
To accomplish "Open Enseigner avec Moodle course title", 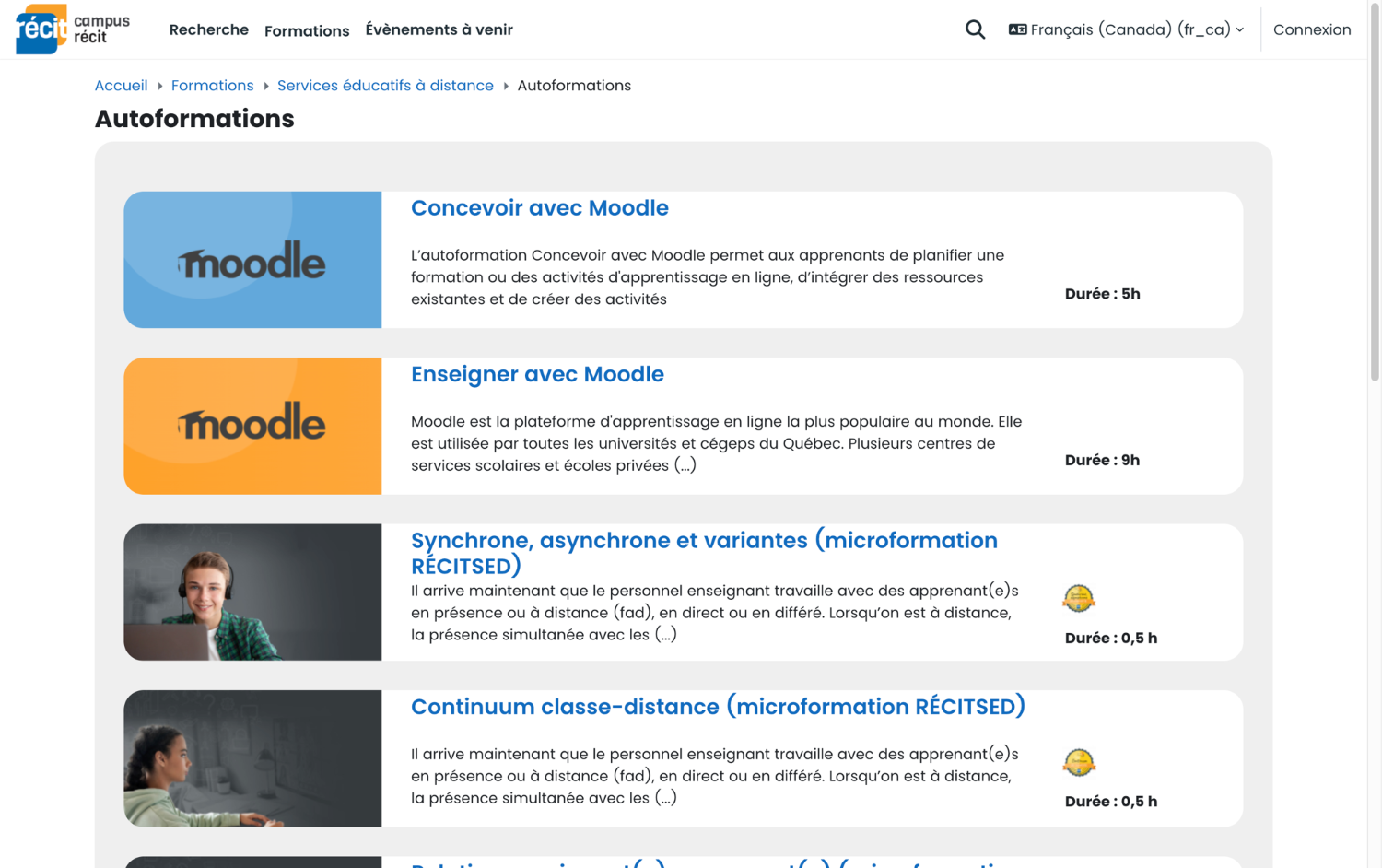I will pyautogui.click(x=537, y=374).
